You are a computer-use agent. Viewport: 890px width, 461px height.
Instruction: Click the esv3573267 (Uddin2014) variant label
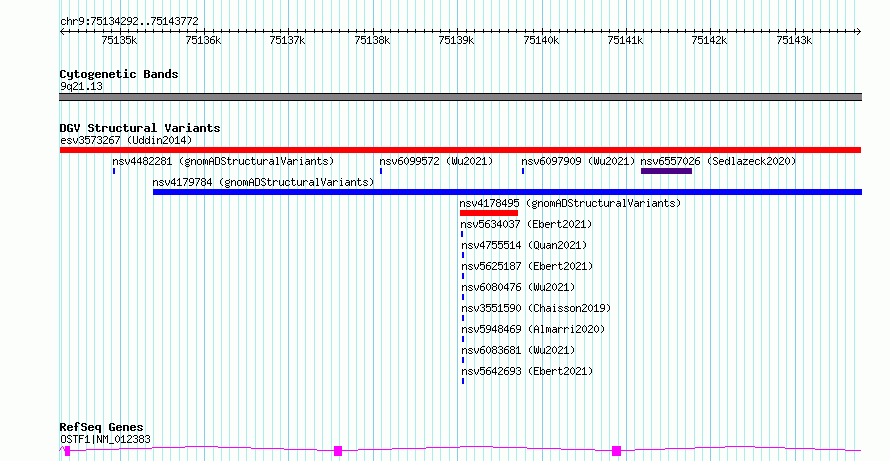click(126, 140)
